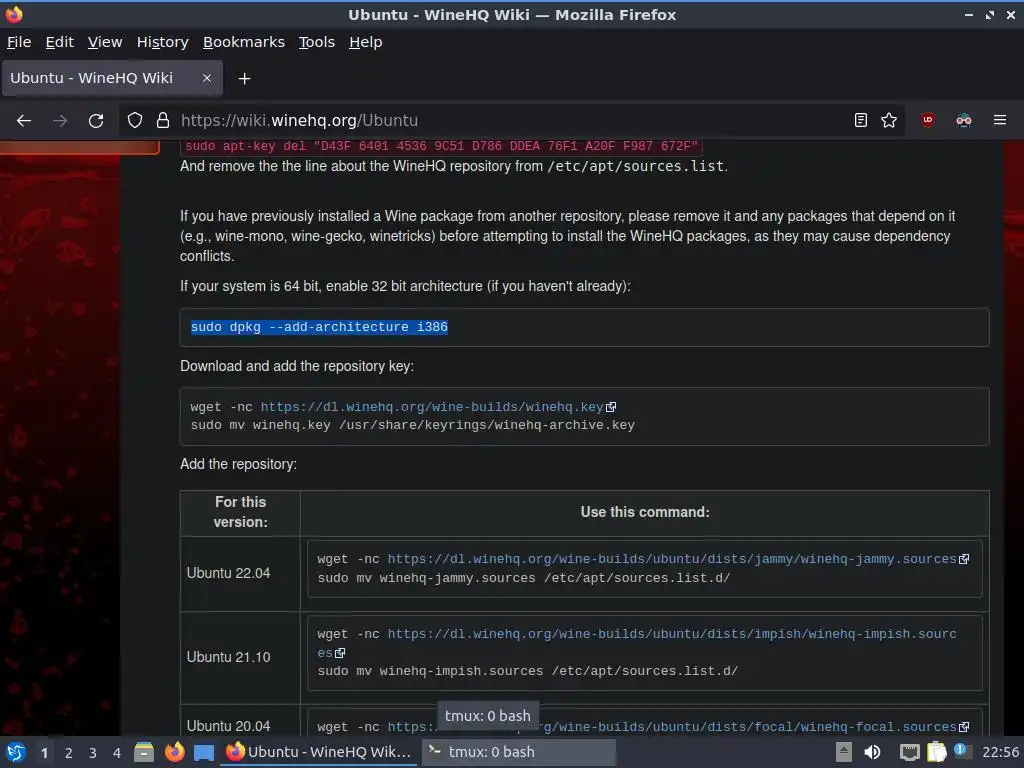Open the Tools menu
Viewport: 1024px width, 768px height.
[317, 42]
